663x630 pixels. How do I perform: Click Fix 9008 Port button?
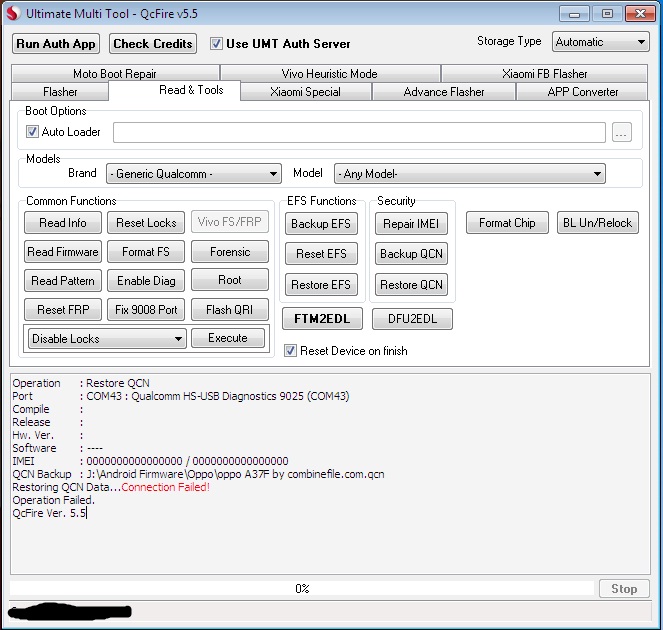[x=146, y=310]
